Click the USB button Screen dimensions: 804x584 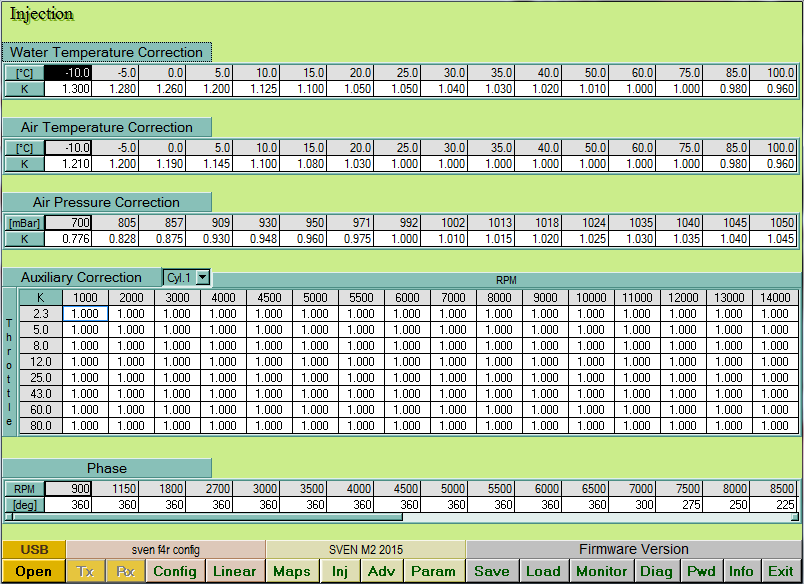tap(34, 550)
